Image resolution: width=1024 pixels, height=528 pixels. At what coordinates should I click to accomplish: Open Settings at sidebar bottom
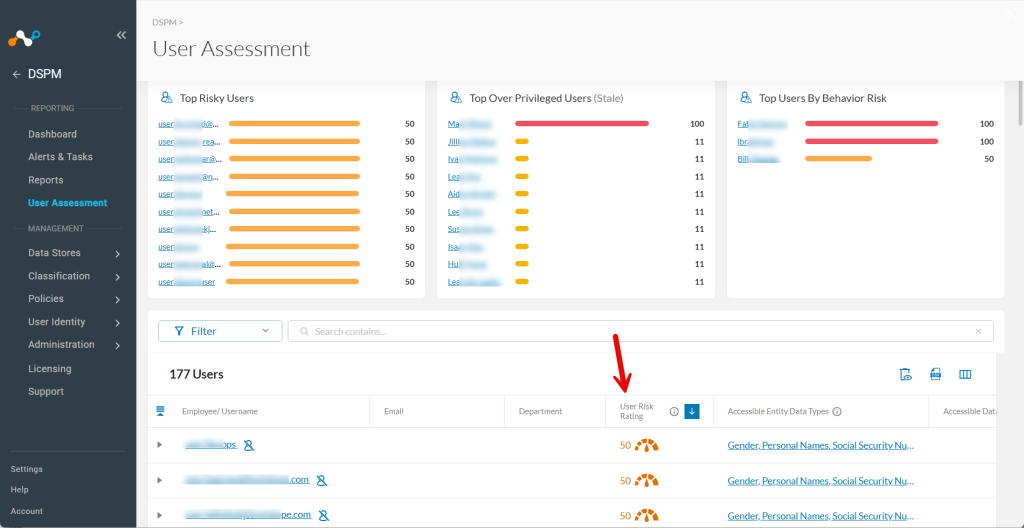pos(27,469)
